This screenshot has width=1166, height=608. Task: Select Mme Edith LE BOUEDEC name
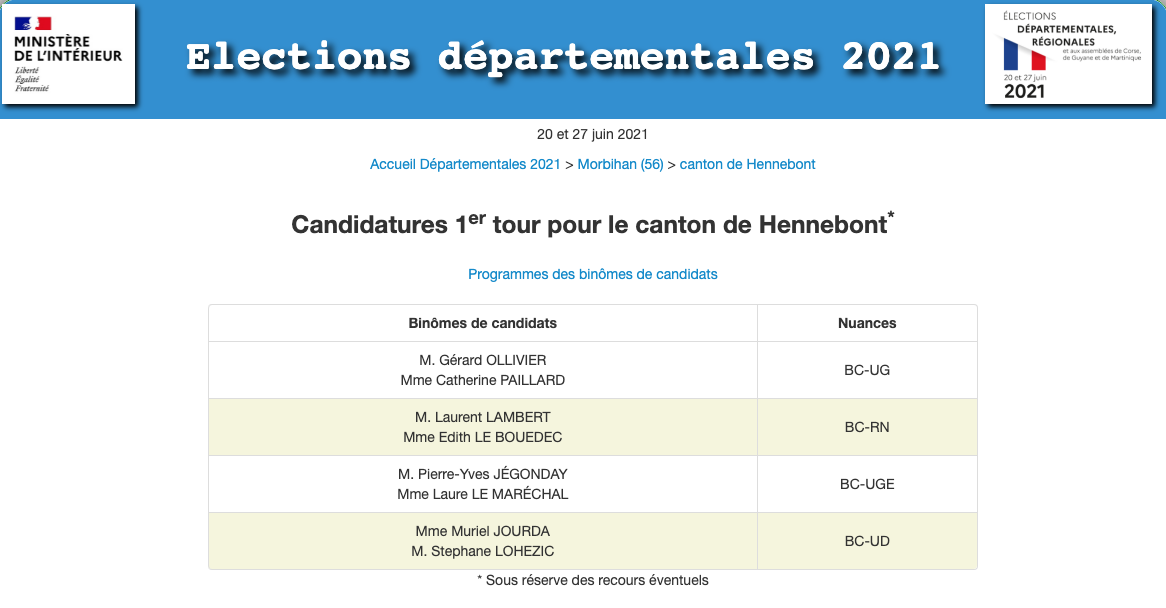point(483,437)
